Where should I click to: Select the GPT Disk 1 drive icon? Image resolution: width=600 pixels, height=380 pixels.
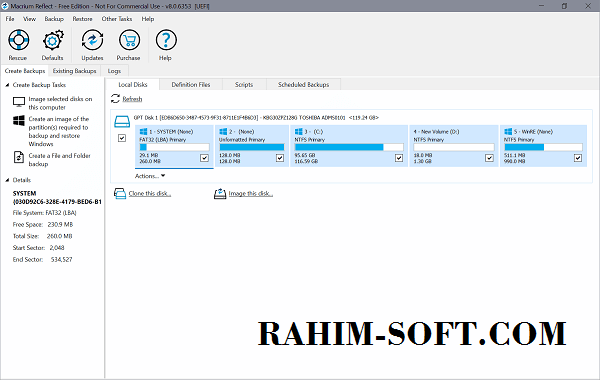pos(122,122)
